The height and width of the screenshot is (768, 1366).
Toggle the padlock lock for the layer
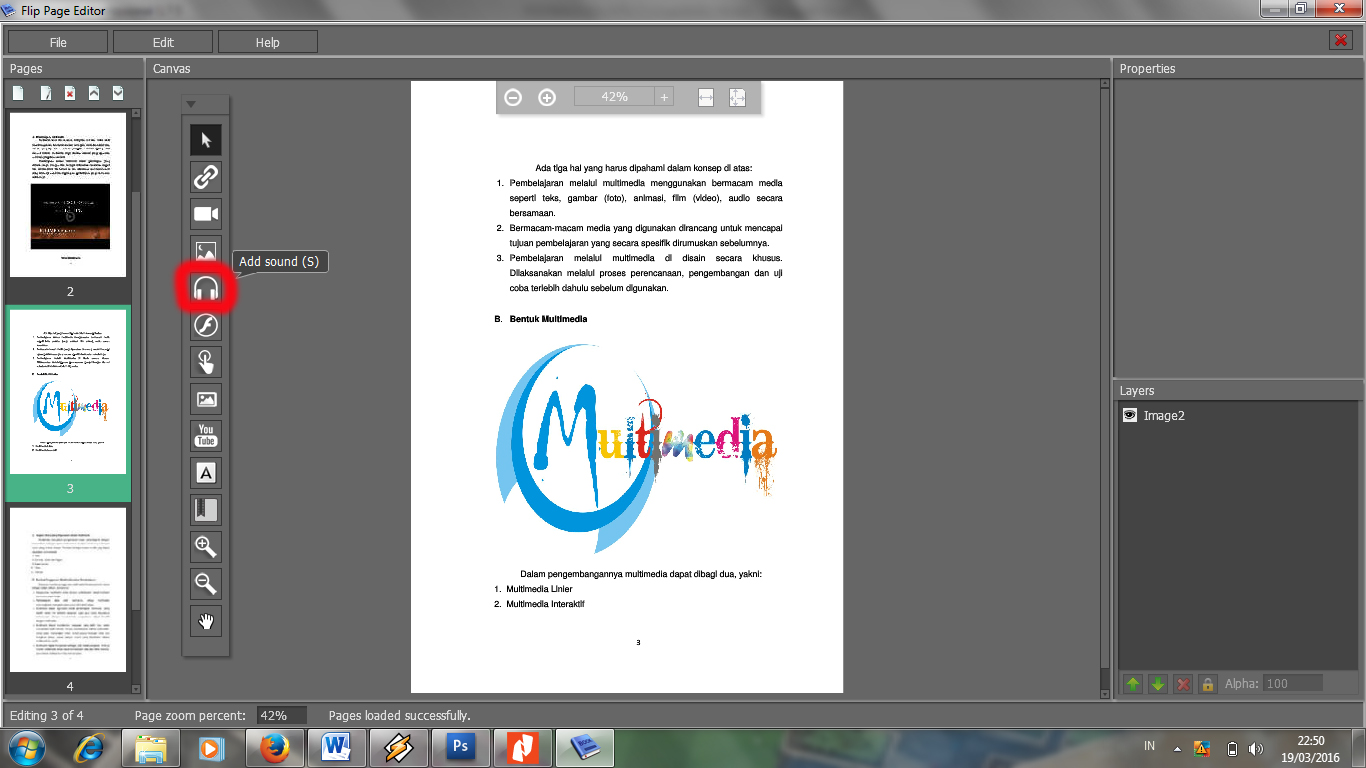(x=1208, y=684)
